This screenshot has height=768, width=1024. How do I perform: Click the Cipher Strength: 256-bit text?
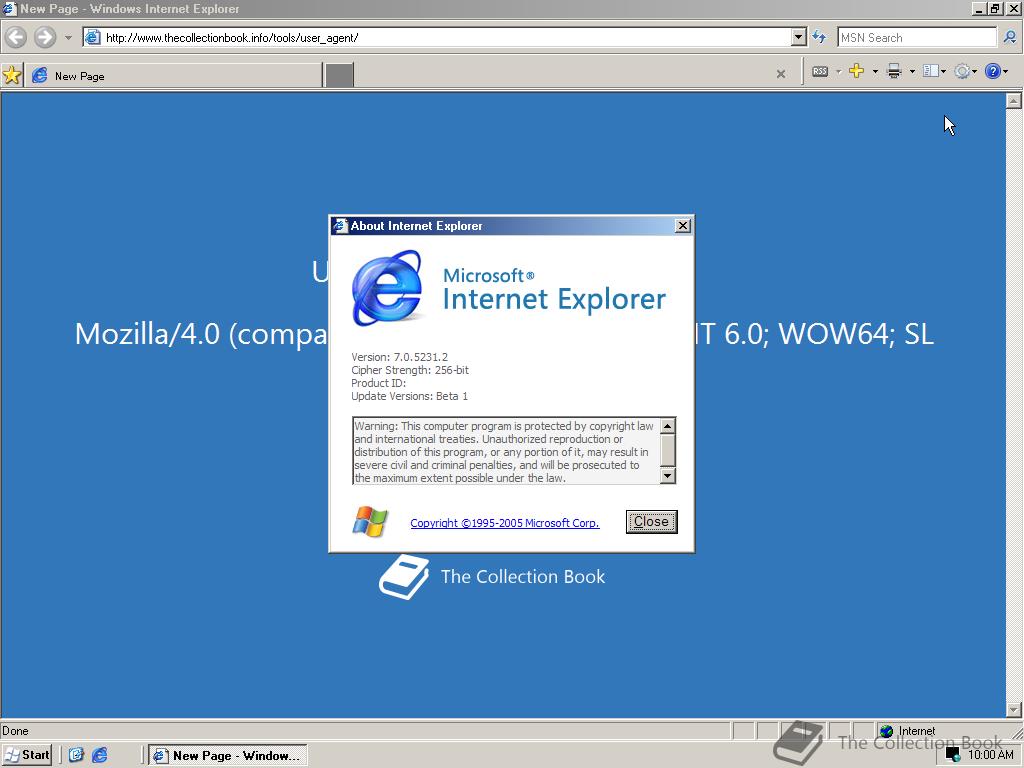(x=410, y=370)
